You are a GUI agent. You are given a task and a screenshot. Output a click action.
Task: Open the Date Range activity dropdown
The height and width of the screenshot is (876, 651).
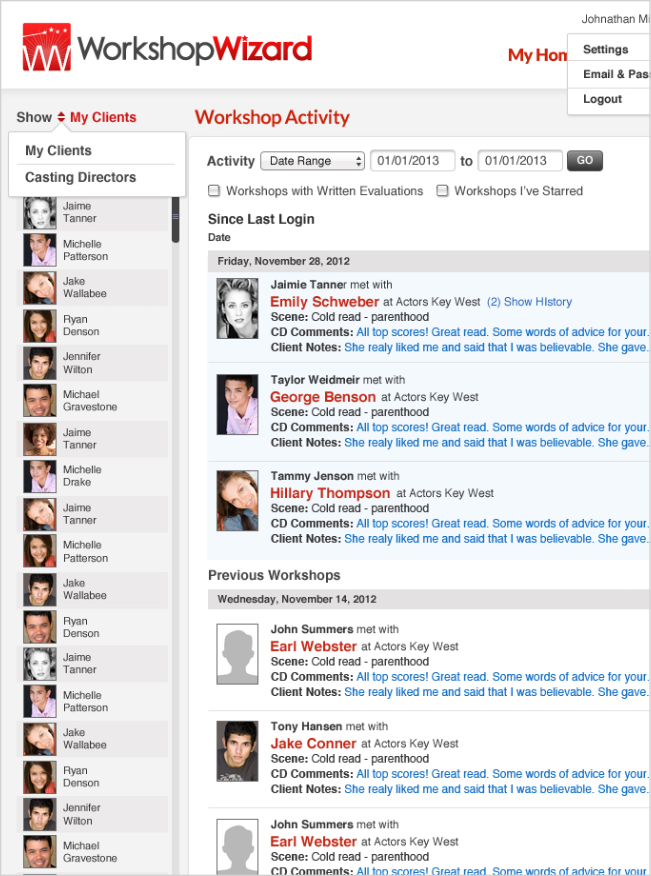[312, 161]
